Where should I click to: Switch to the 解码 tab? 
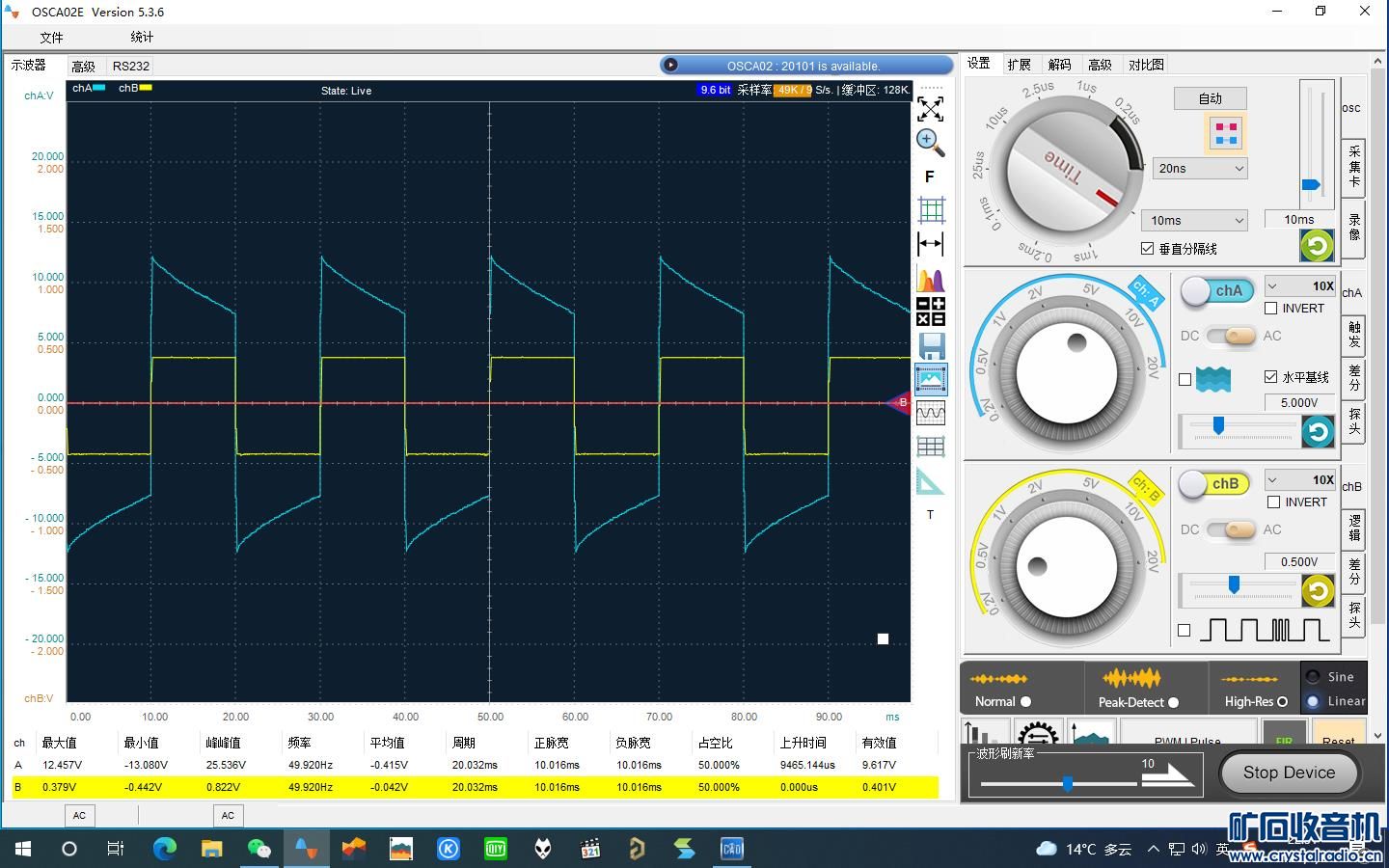coord(1059,65)
